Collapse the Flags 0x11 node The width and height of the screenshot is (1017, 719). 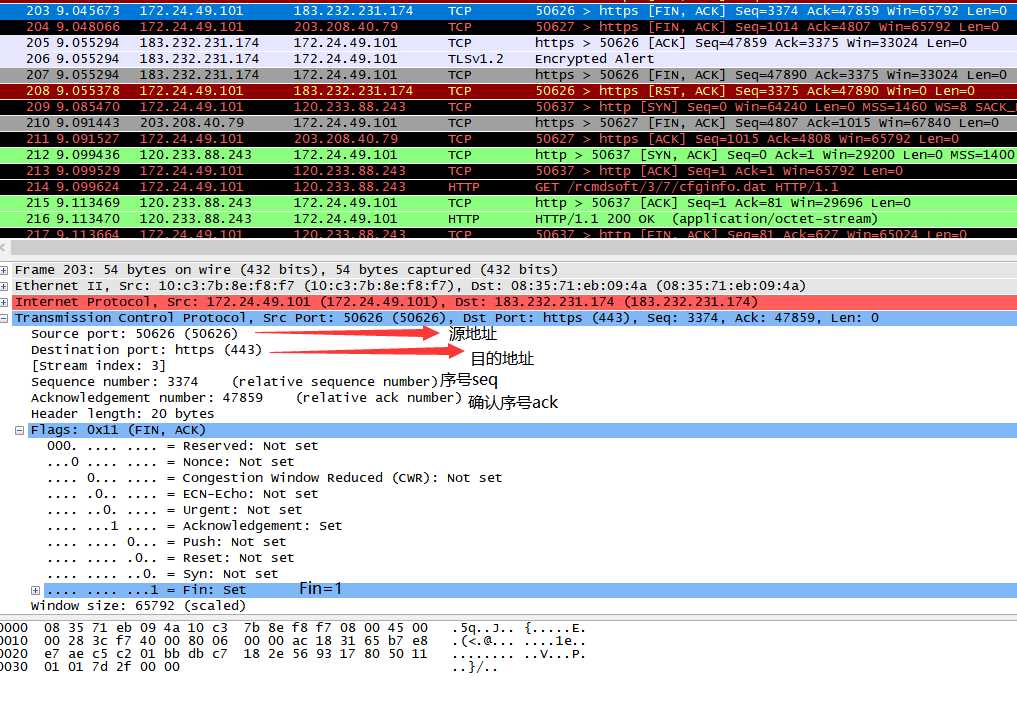(19, 430)
